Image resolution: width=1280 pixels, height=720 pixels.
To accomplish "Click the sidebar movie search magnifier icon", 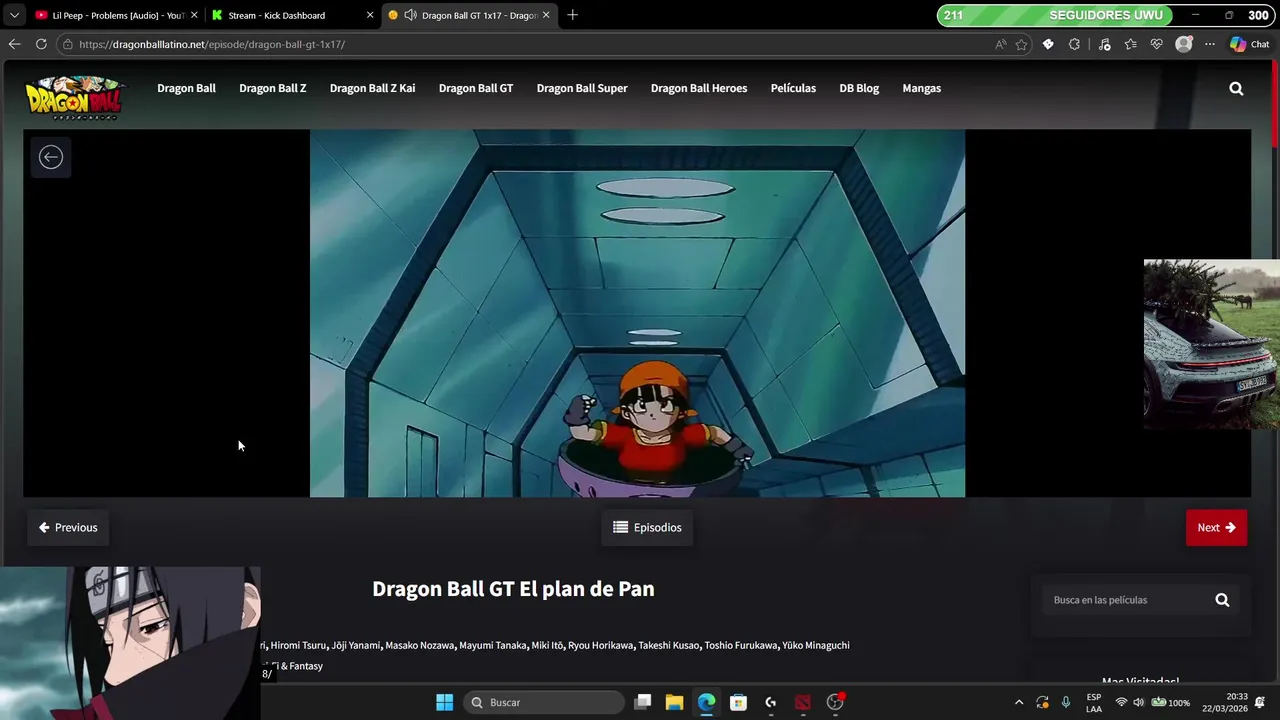I will pyautogui.click(x=1222, y=600).
